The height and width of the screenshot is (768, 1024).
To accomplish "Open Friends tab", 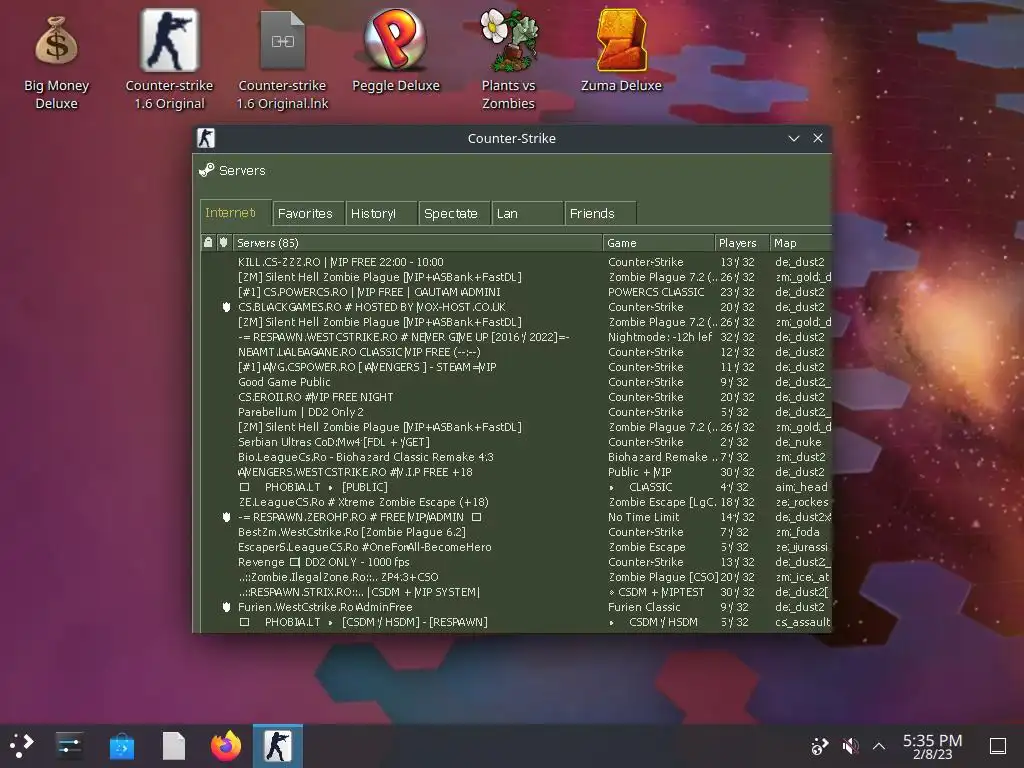I will coord(600,213).
